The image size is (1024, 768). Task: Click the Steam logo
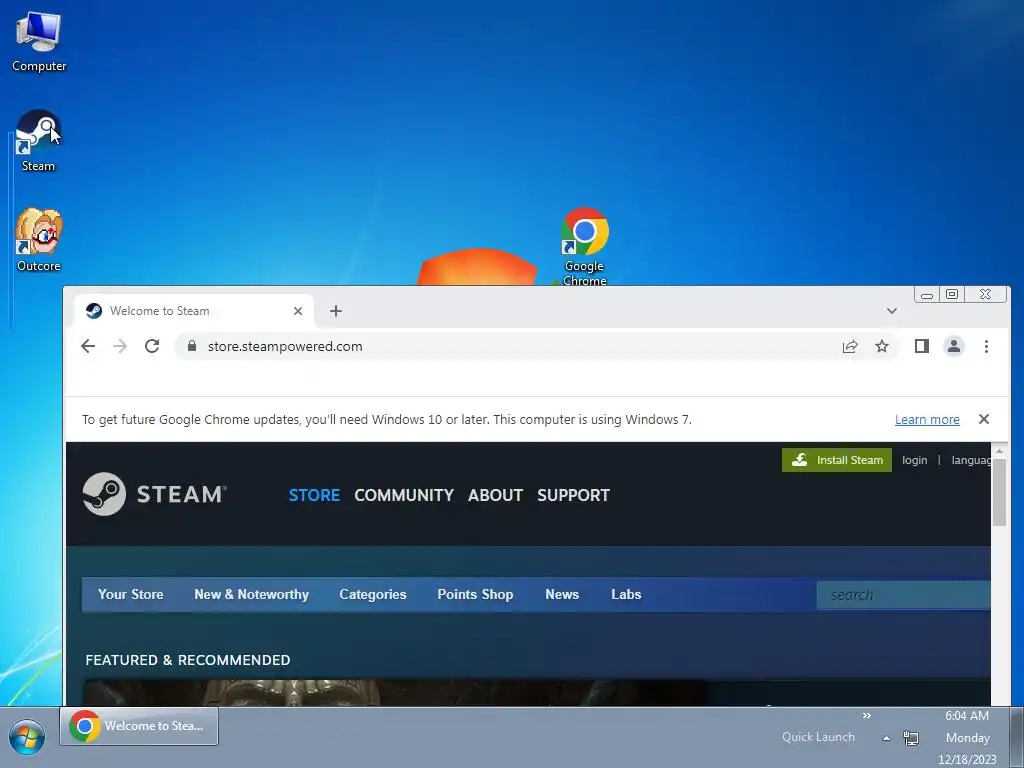(x=154, y=494)
